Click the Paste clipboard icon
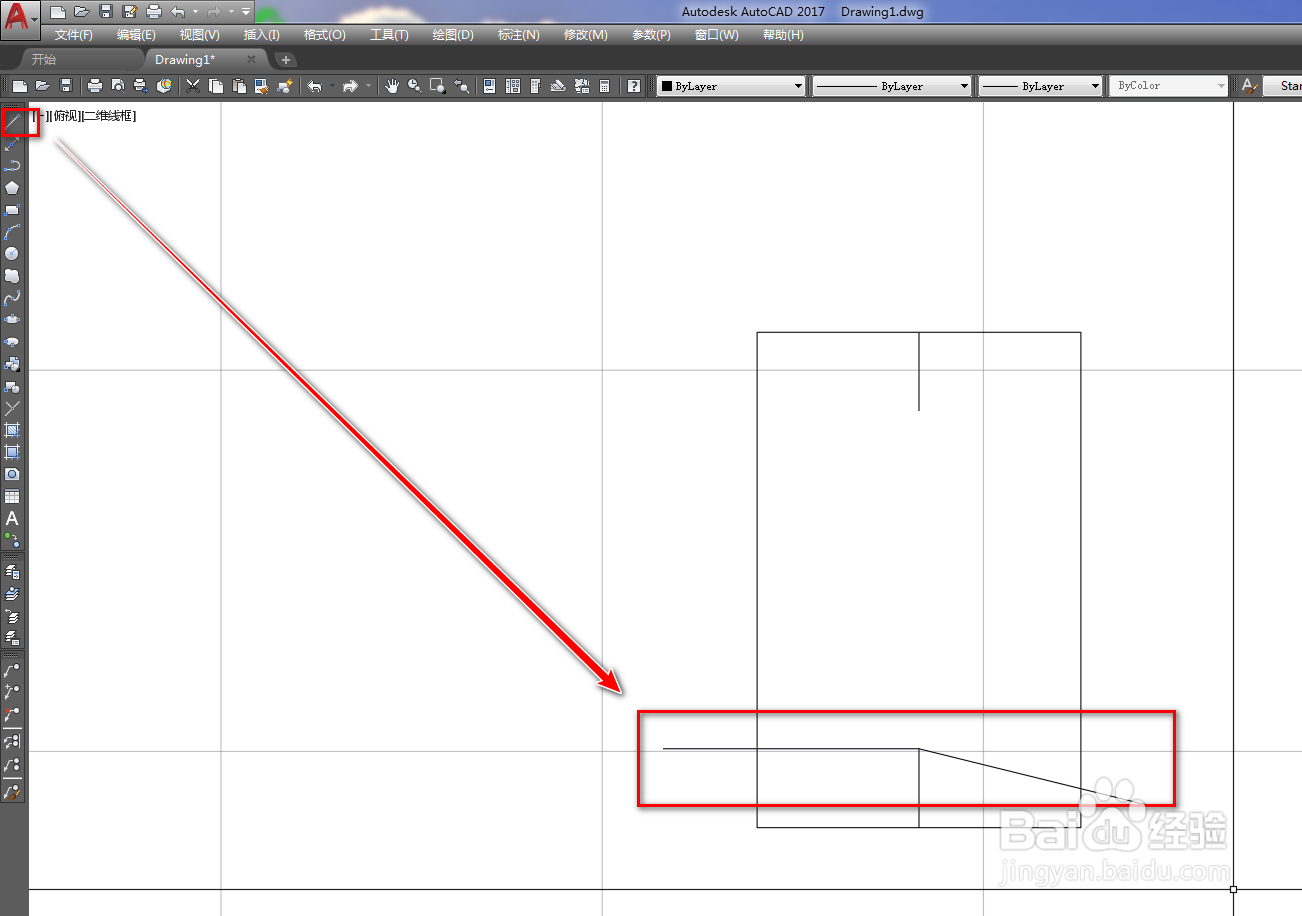 239,86
